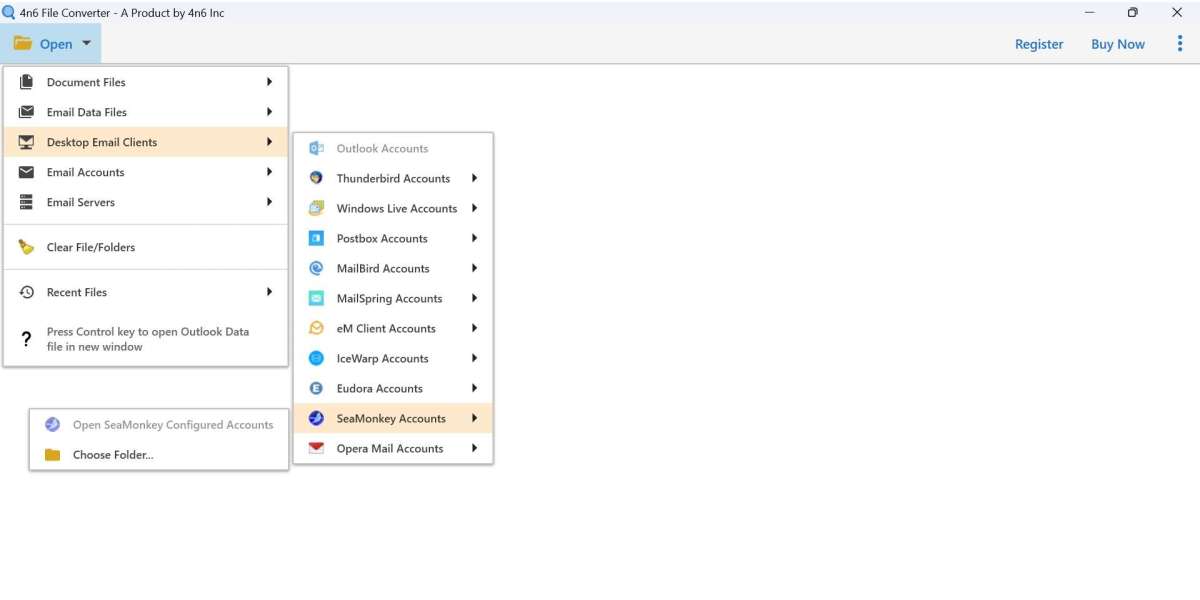This screenshot has height=600, width=1200.
Task: Expand the eM Client Accounts arrow
Action: click(x=475, y=328)
